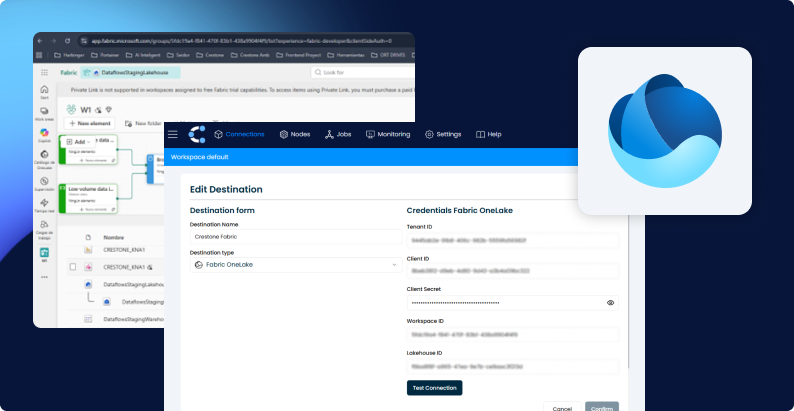Open the browser apps grid bookmark icon

click(x=41, y=55)
